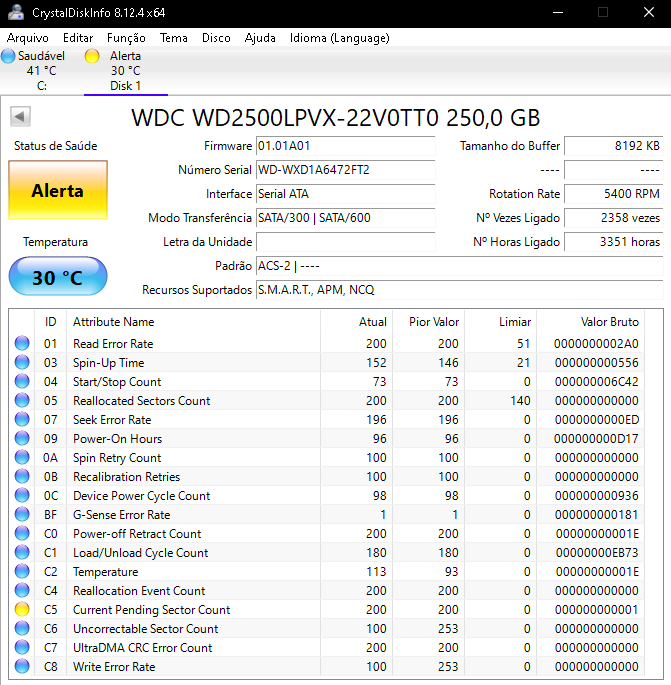Viewport: 671px width, 685px height.
Task: Select the Current Pending Sector Count row name
Action: click(x=151, y=609)
